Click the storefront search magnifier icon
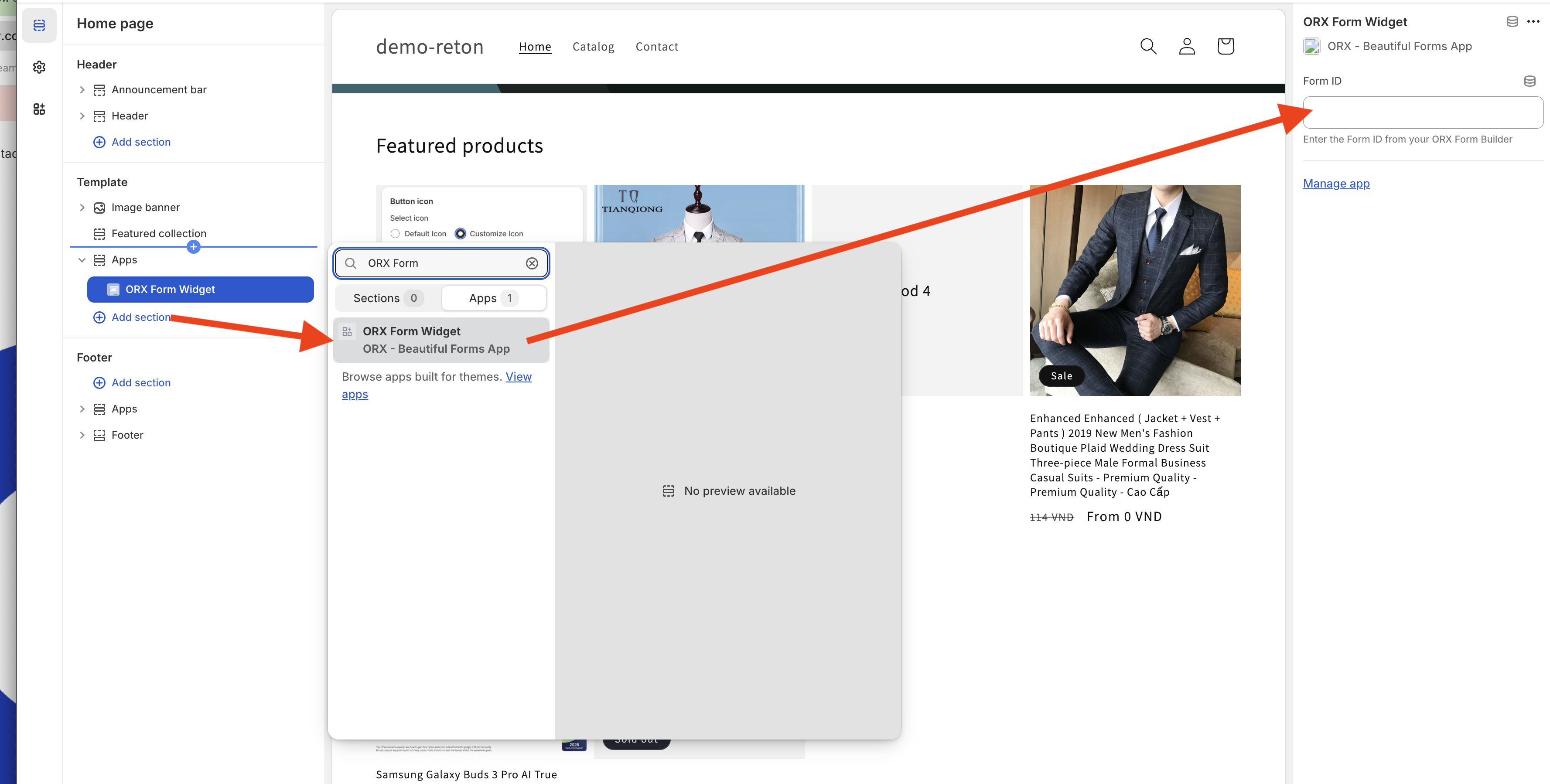 pyautogui.click(x=1148, y=46)
